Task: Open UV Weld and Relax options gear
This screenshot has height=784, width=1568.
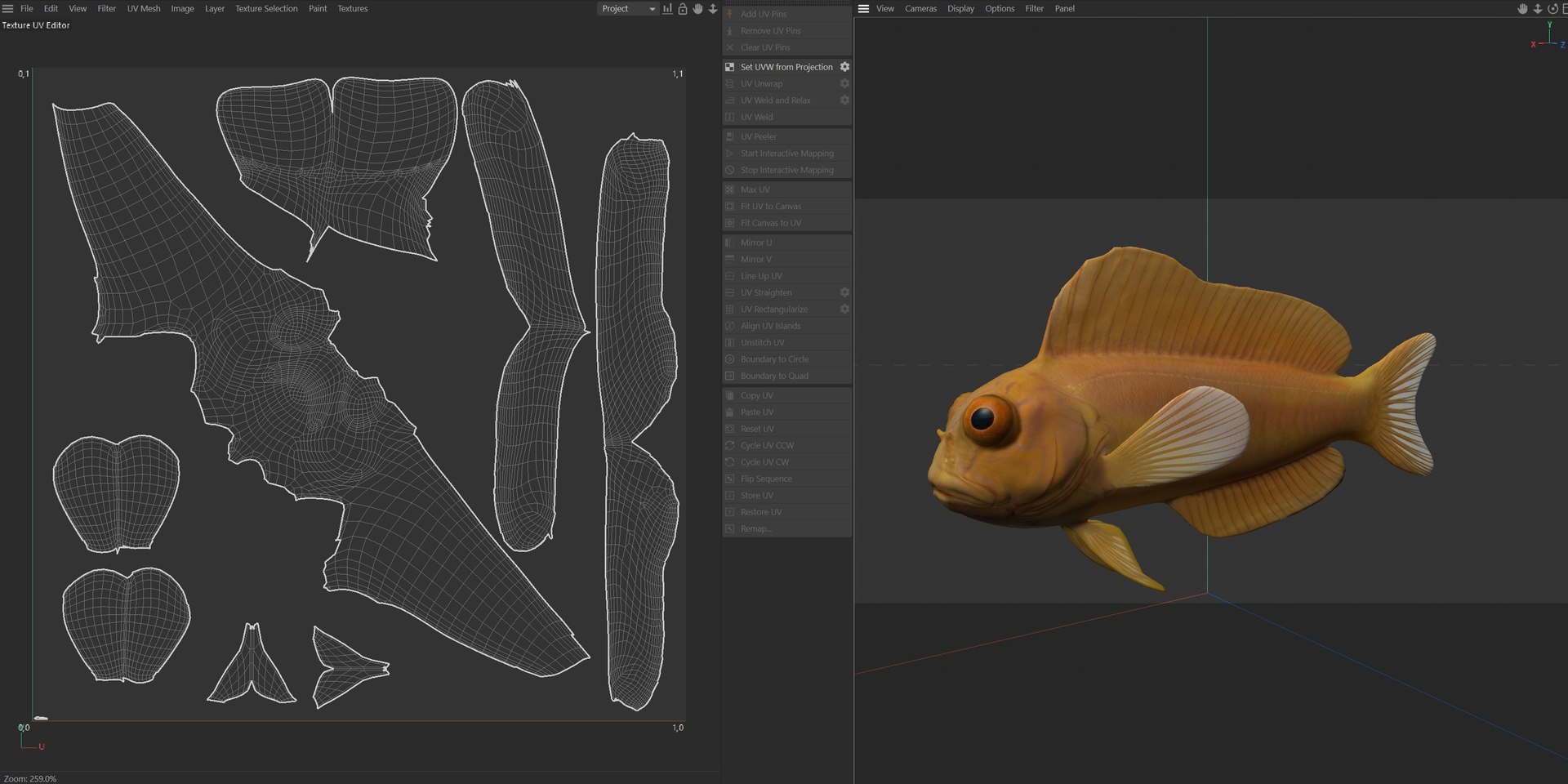Action: [844, 100]
